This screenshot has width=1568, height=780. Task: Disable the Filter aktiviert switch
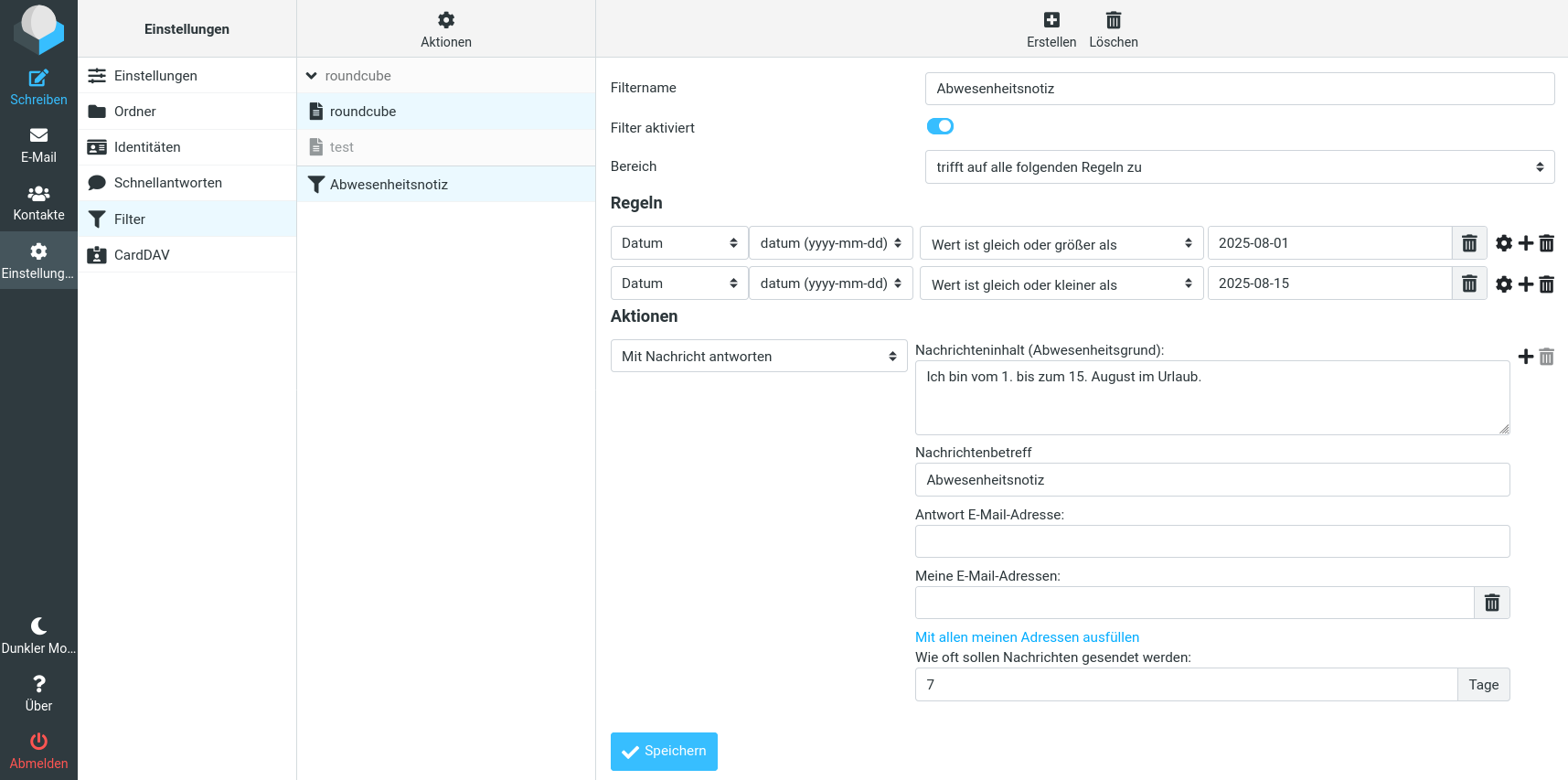point(940,126)
